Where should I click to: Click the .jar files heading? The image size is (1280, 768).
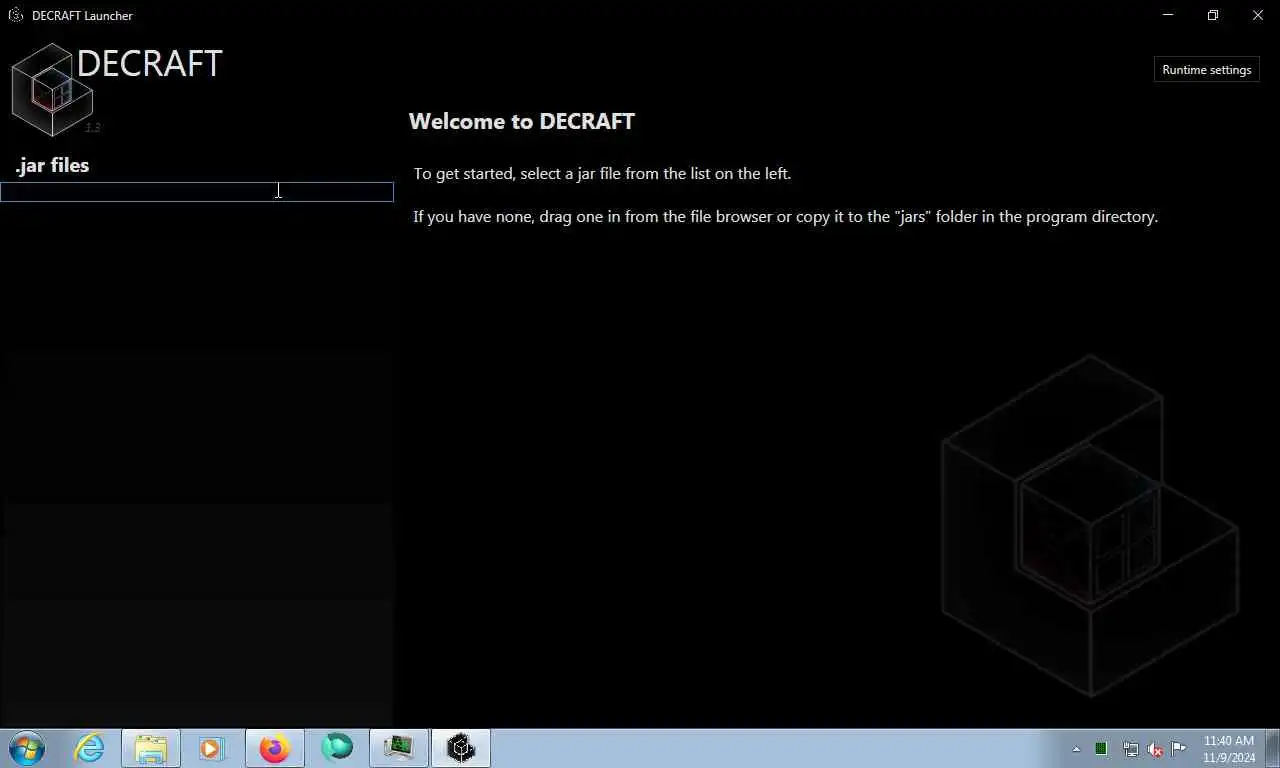(52, 165)
